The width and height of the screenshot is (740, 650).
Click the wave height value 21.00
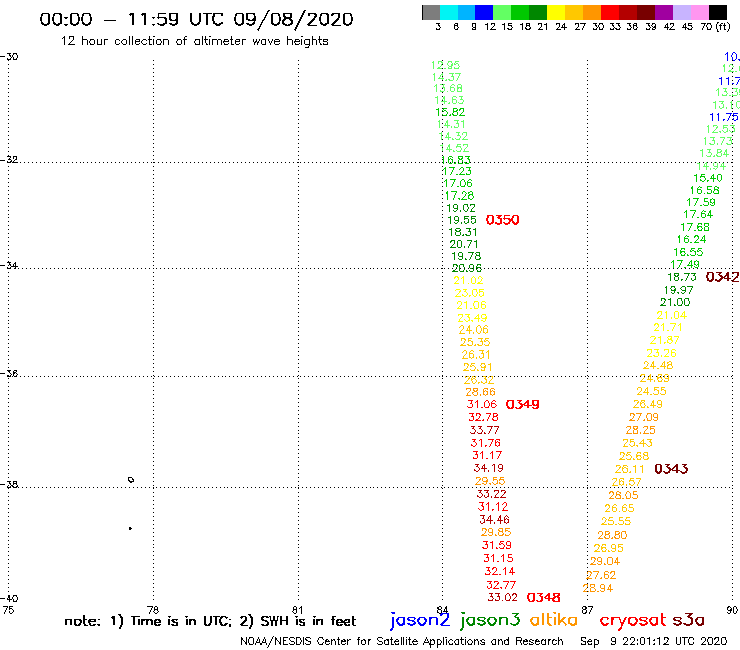[675, 302]
